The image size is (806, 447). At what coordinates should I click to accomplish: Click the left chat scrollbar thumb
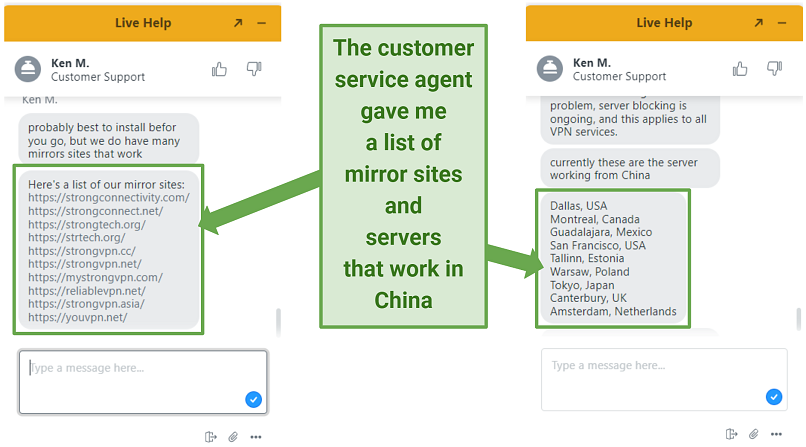pos(278,321)
